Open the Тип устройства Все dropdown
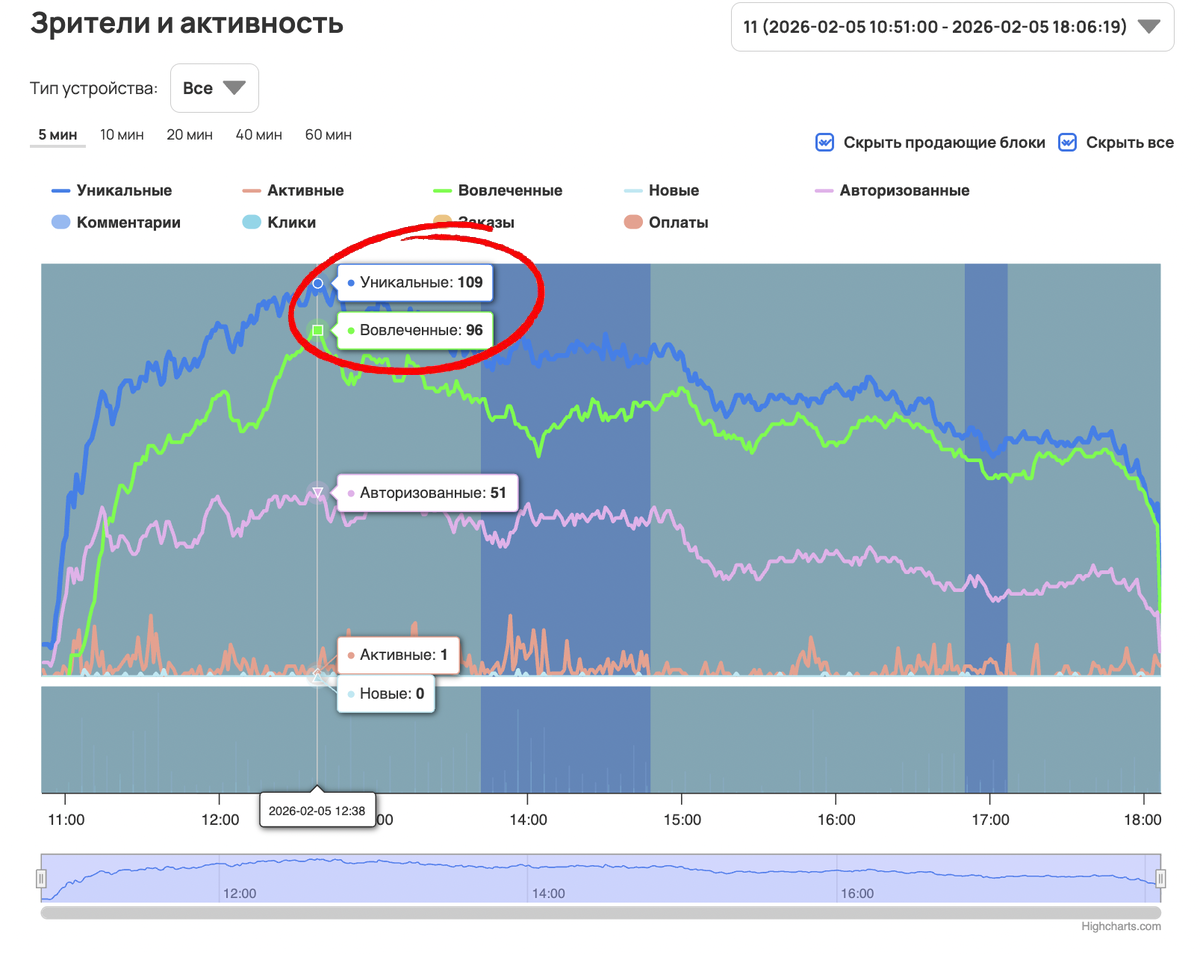The width and height of the screenshot is (1200, 954). tap(214, 88)
